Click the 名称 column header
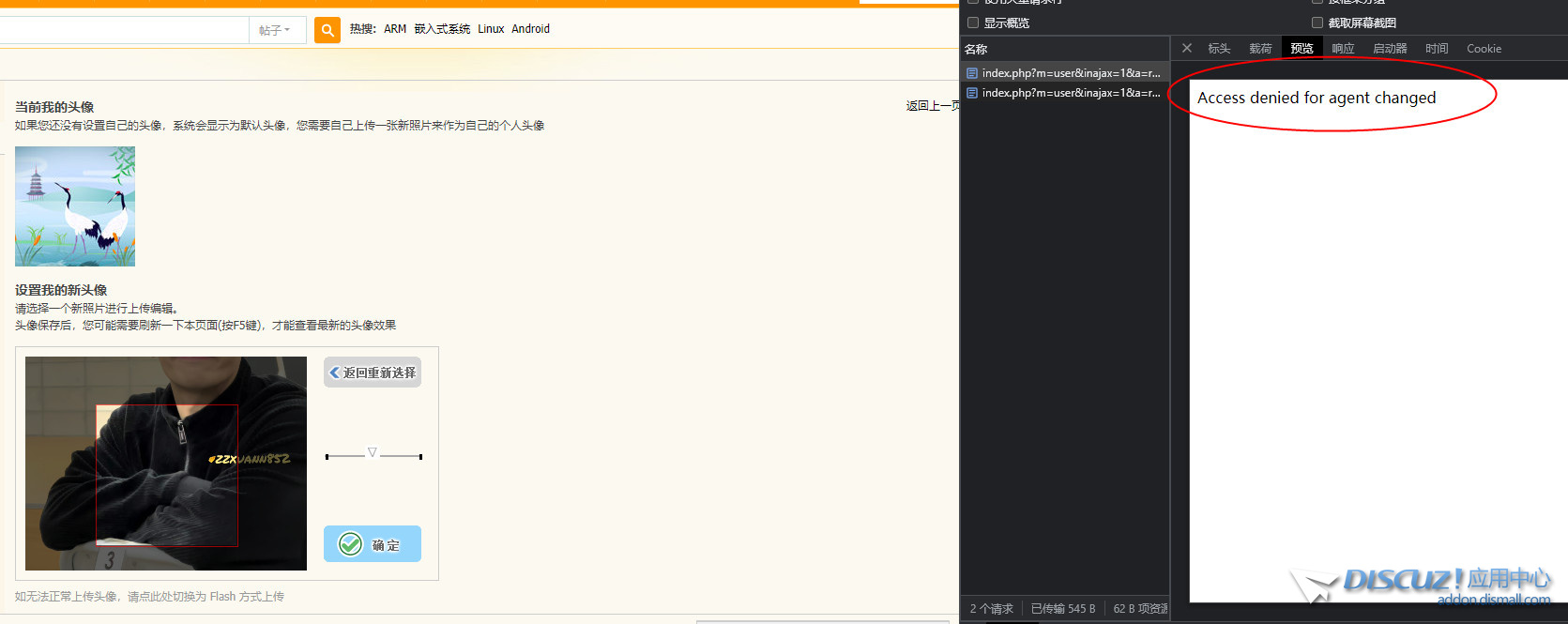Screen dimensions: 1568x624 pyautogui.click(x=976, y=49)
